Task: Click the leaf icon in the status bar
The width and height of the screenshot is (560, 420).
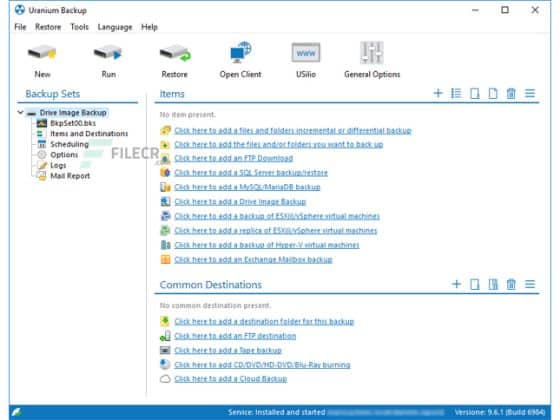Action: click(16, 412)
